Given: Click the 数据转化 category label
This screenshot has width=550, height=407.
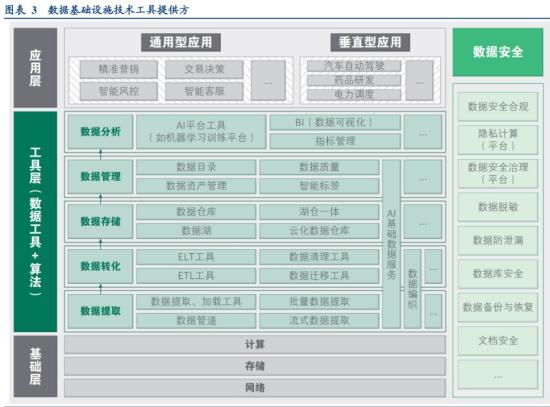Looking at the screenshot, I should [100, 266].
